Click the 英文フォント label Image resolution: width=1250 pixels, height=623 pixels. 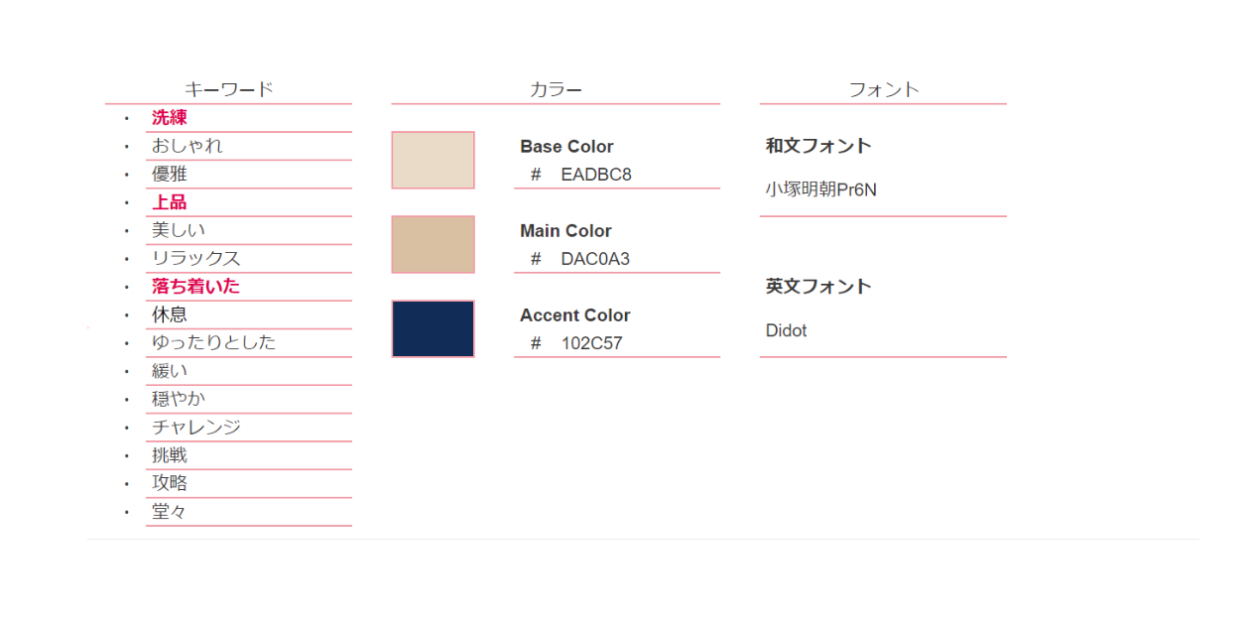[x=819, y=286]
